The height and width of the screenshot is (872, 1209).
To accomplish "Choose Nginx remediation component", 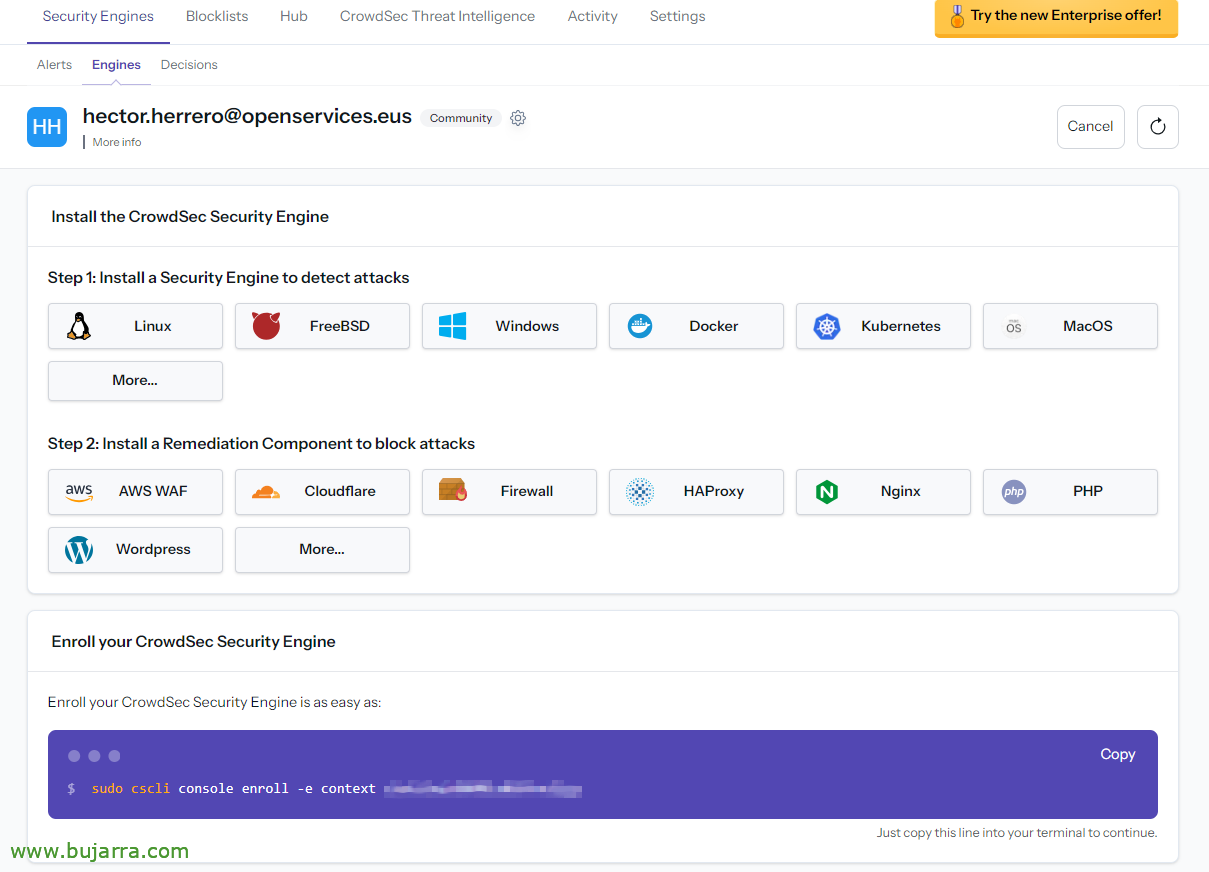I will [x=883, y=491].
